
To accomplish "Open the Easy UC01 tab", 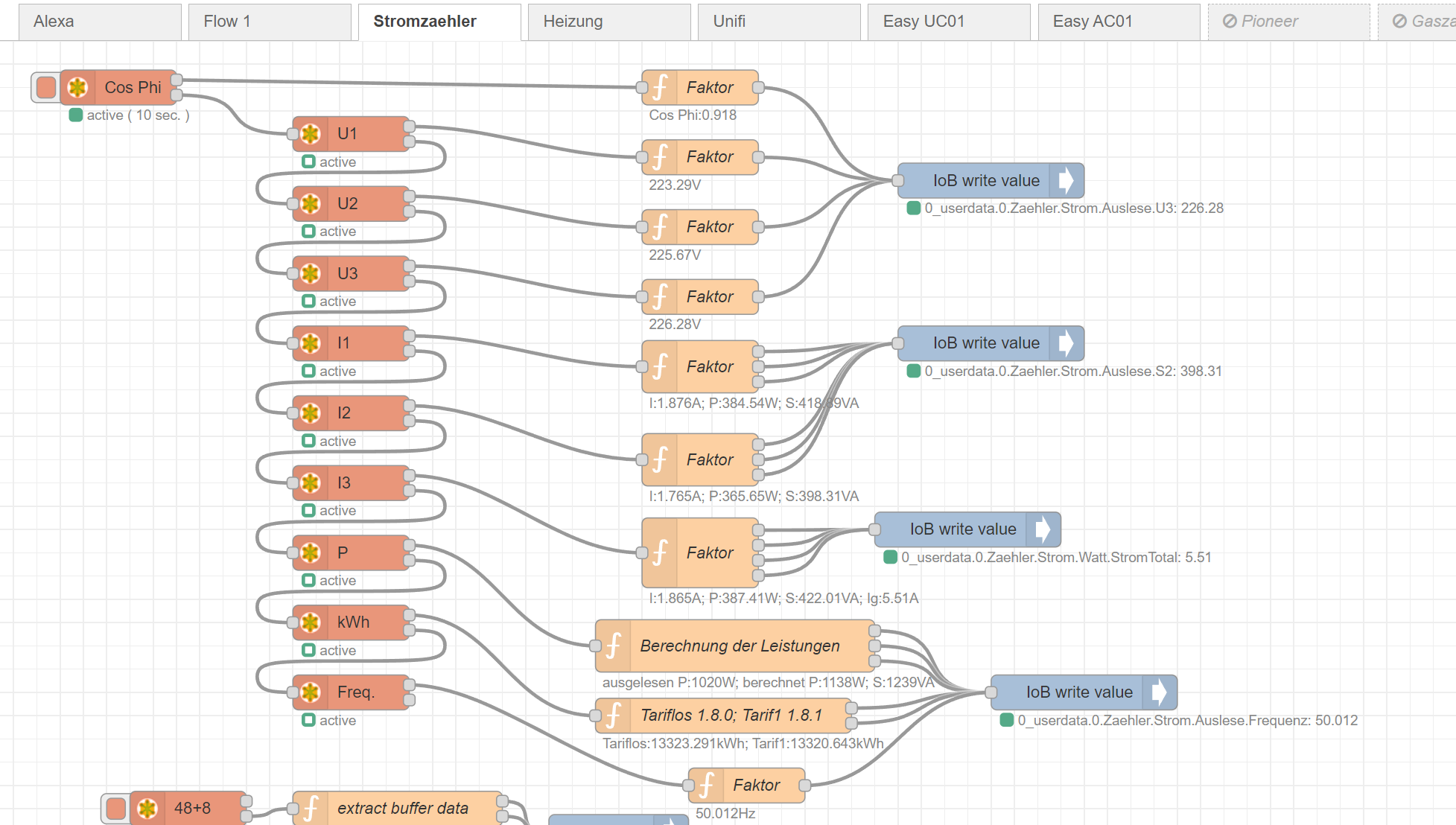I will coord(949,22).
